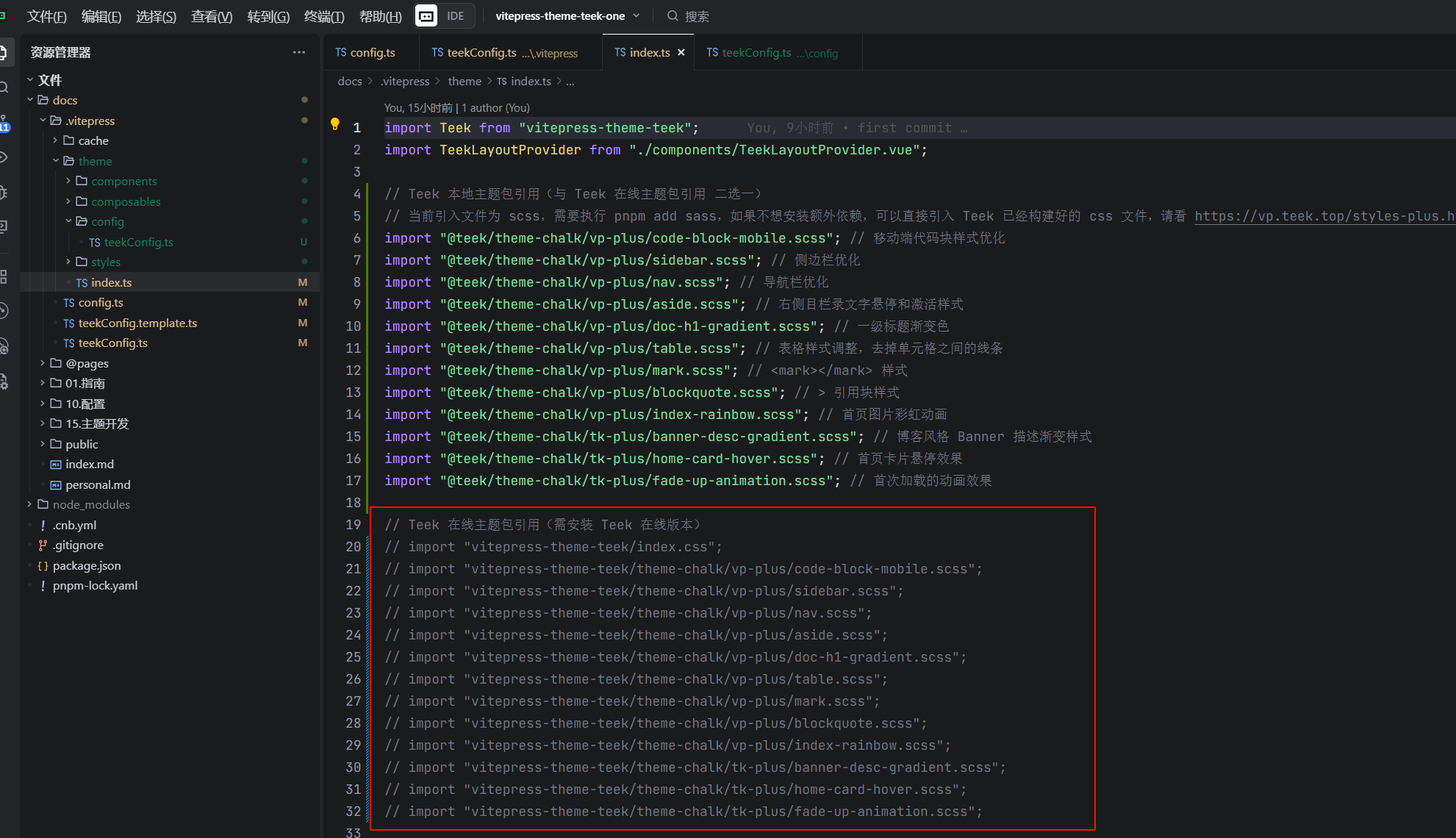Open explorer panel more actions (three dots)
Viewport: 1456px width, 838px height.
tap(298, 52)
